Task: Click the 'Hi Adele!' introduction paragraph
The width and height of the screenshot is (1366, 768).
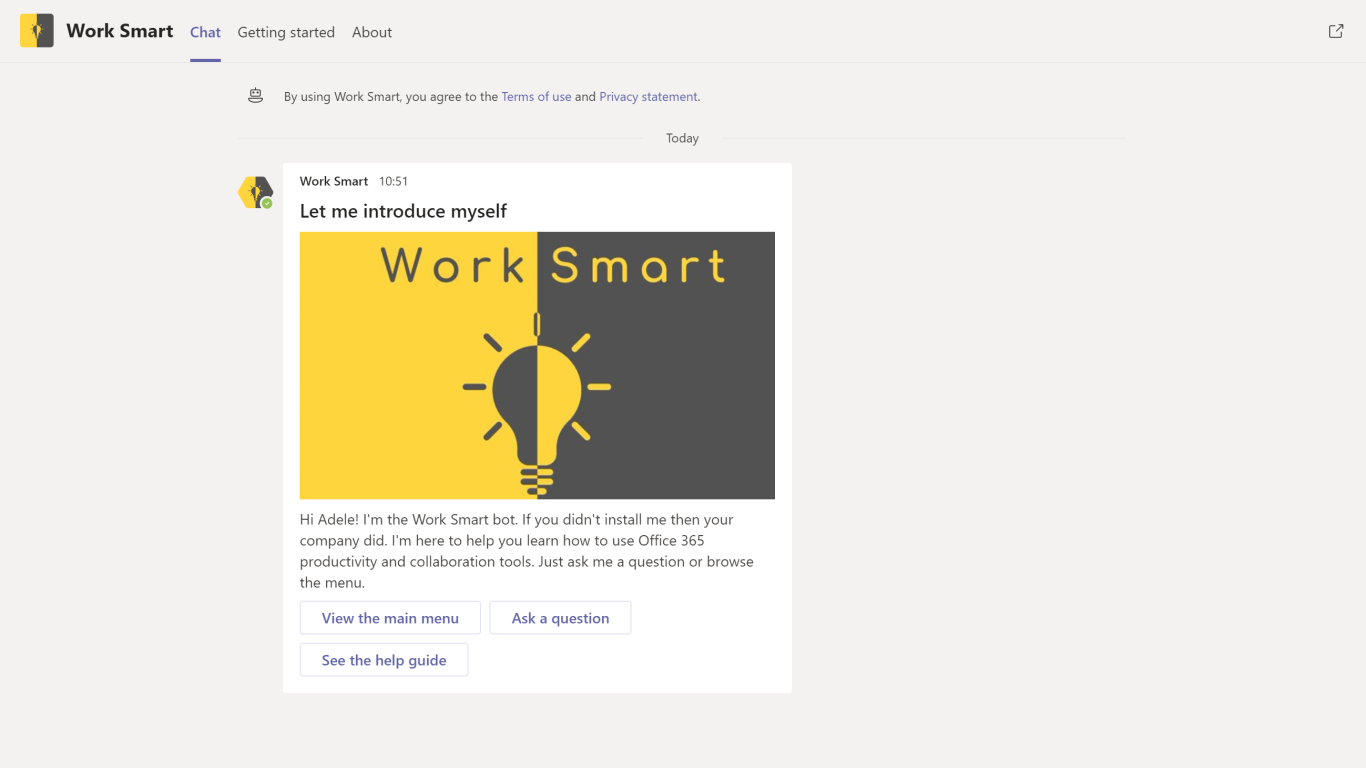Action: (527, 551)
